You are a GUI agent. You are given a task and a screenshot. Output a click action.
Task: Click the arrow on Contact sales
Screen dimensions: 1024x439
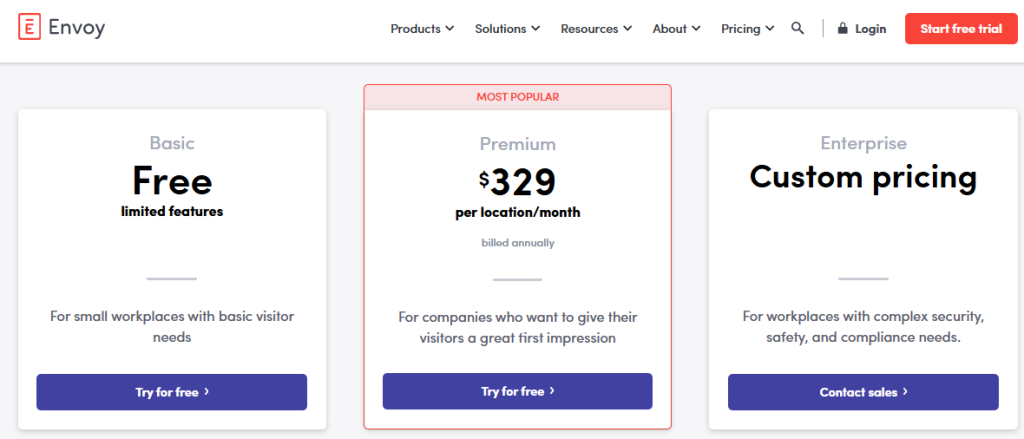[905, 392]
